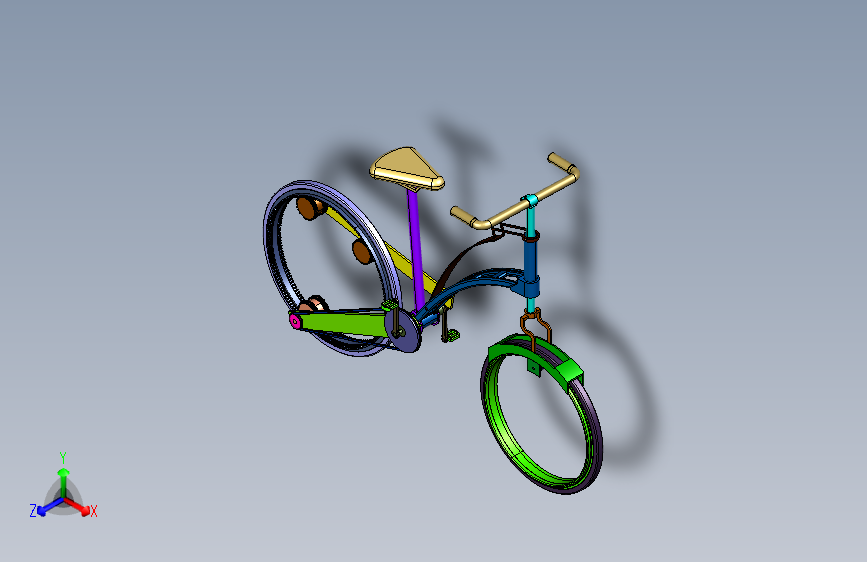Image resolution: width=867 pixels, height=562 pixels.
Task: Click the blue Z axis on orientation triad
Action: [49, 507]
